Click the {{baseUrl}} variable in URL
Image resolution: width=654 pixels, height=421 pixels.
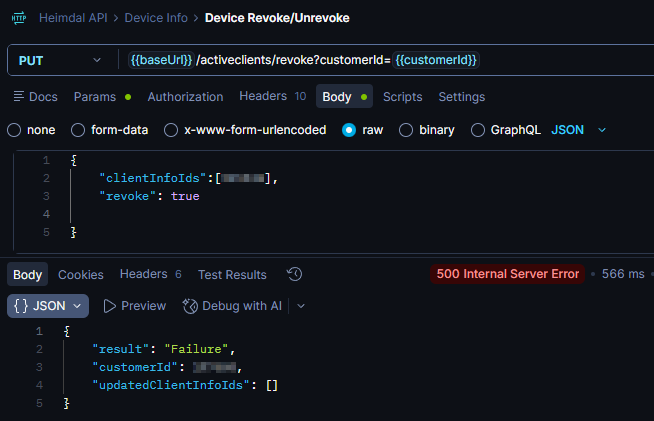(161, 60)
